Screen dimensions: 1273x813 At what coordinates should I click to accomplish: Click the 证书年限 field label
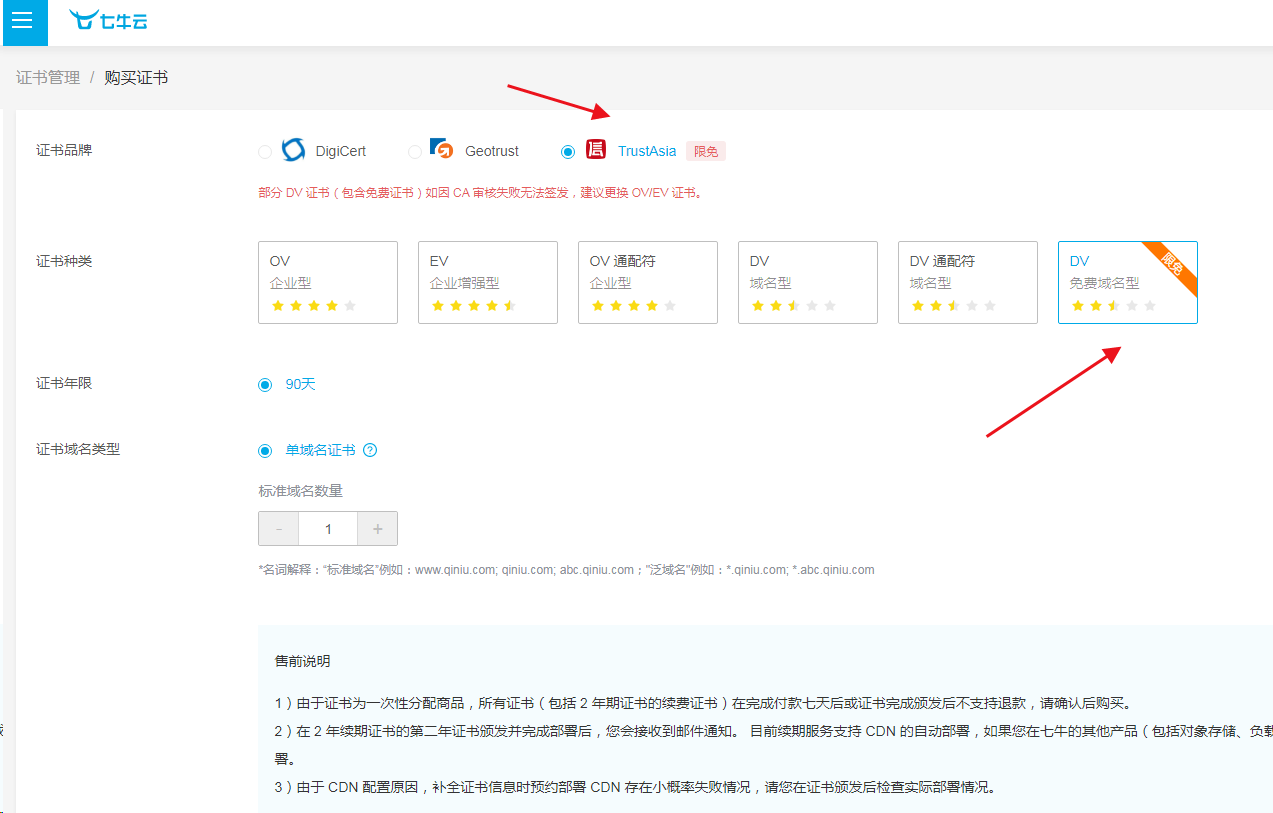tap(64, 383)
